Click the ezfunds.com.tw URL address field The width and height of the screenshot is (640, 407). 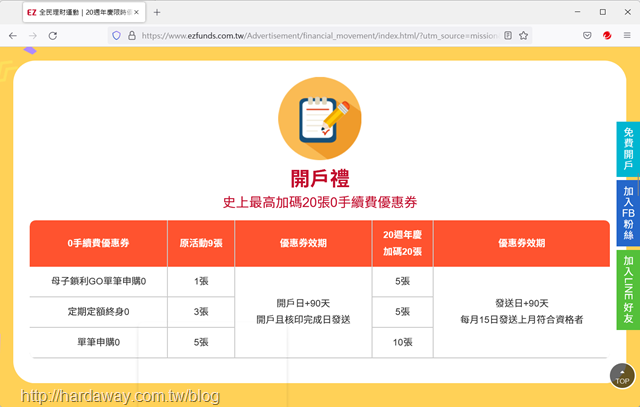click(x=318, y=36)
